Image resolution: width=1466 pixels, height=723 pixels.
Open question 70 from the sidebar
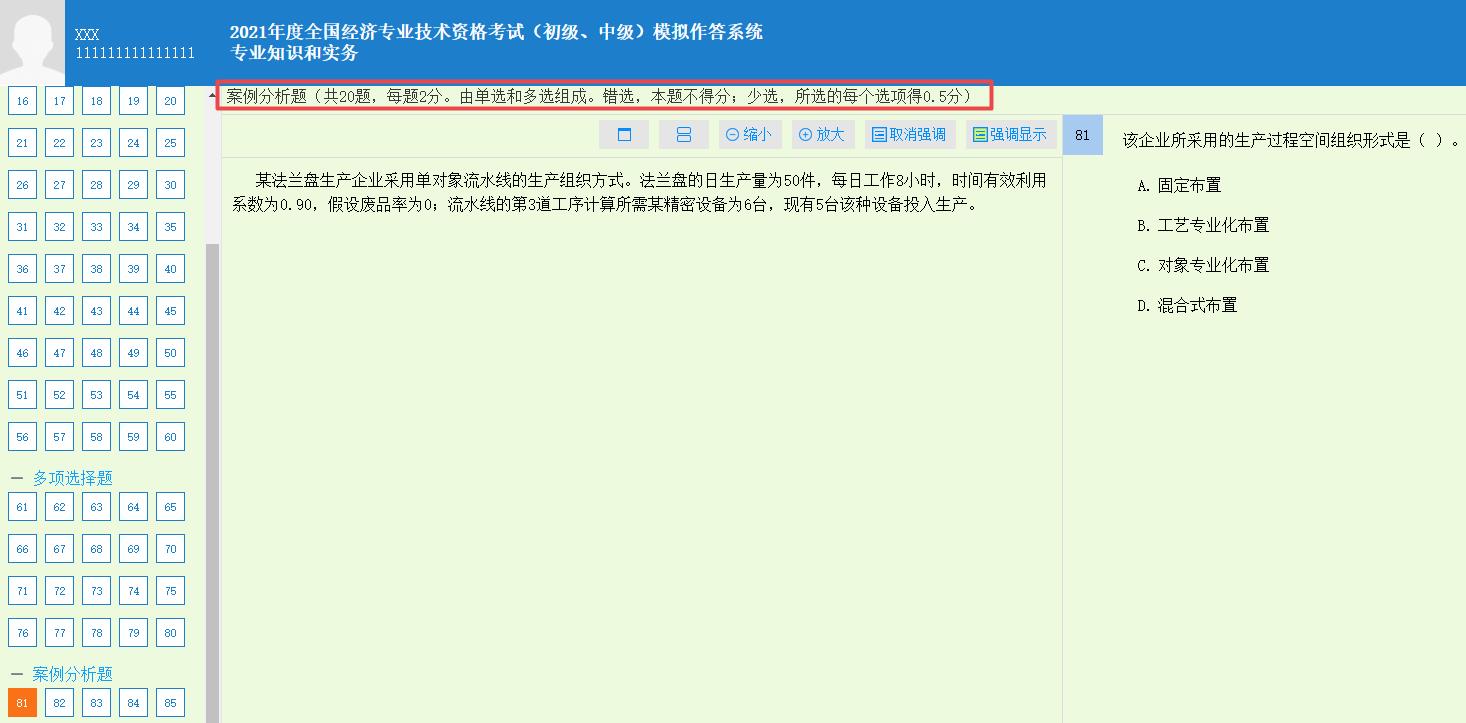coord(170,548)
